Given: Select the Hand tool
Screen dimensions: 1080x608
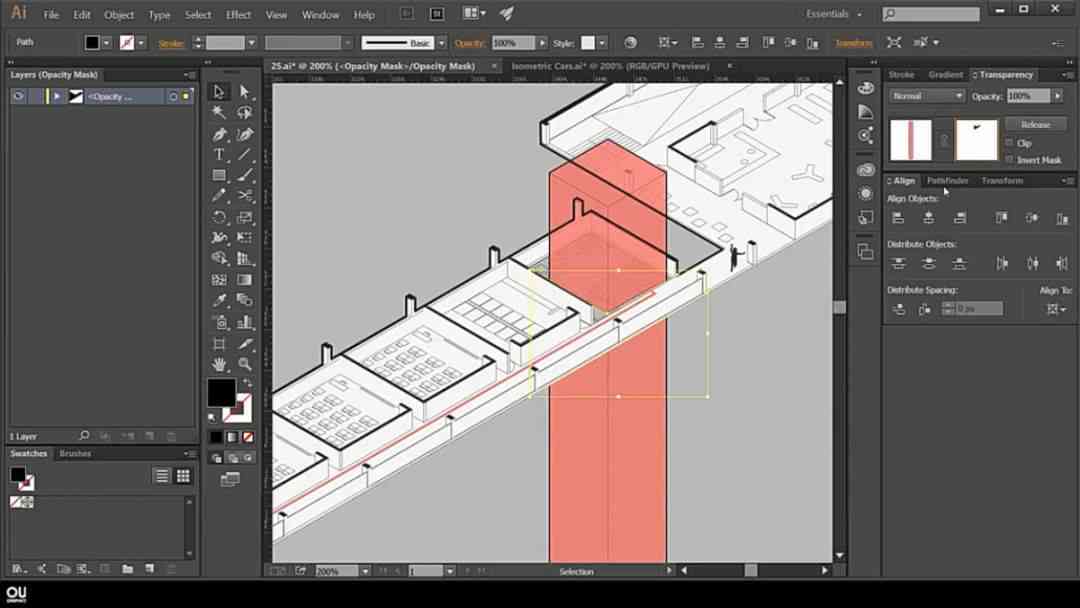Looking at the screenshot, I should 219,364.
